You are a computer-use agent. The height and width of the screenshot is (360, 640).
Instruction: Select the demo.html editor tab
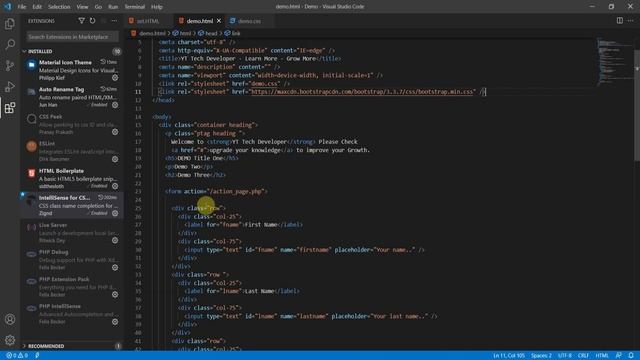pyautogui.click(x=200, y=21)
